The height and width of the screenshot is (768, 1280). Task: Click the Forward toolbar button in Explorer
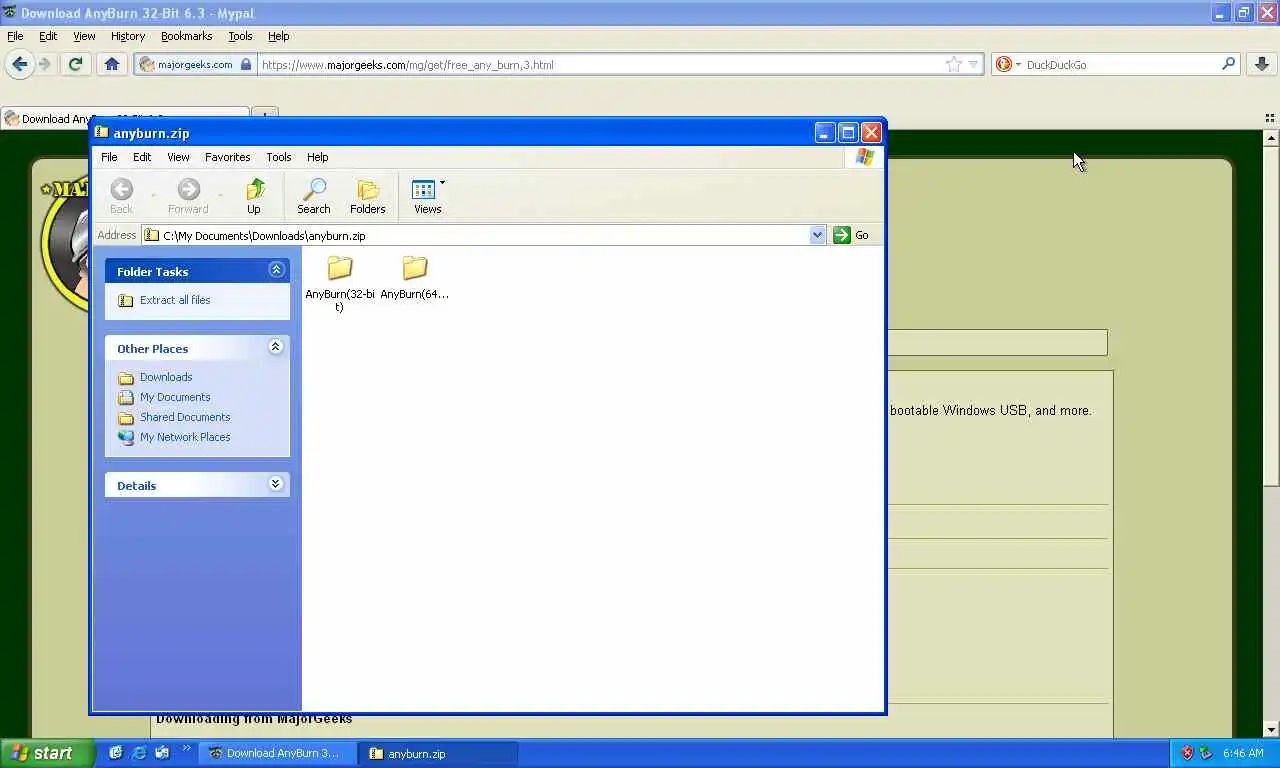pyautogui.click(x=188, y=196)
